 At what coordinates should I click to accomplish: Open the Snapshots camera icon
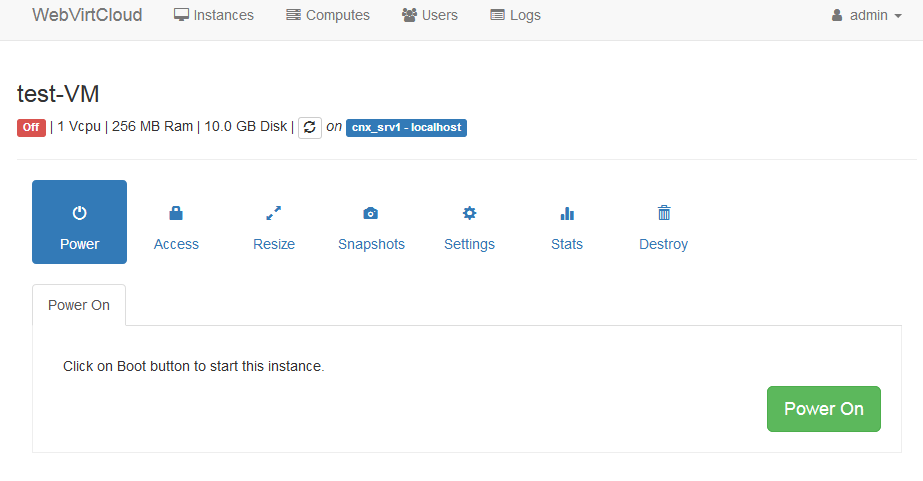click(371, 213)
